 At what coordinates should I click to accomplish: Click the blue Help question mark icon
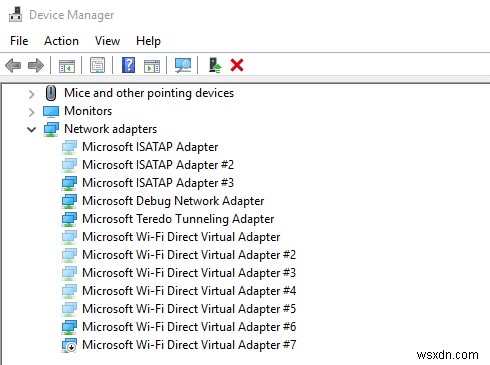coord(128,65)
